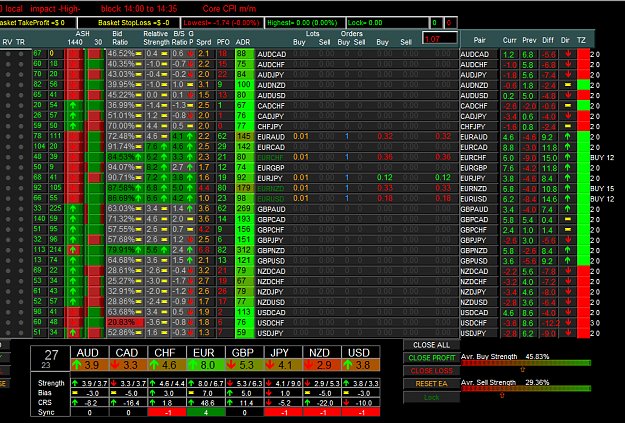Select the USDJPY pair in the center list
Viewport: 625px width, 423px height.
pyautogui.click(x=270, y=333)
